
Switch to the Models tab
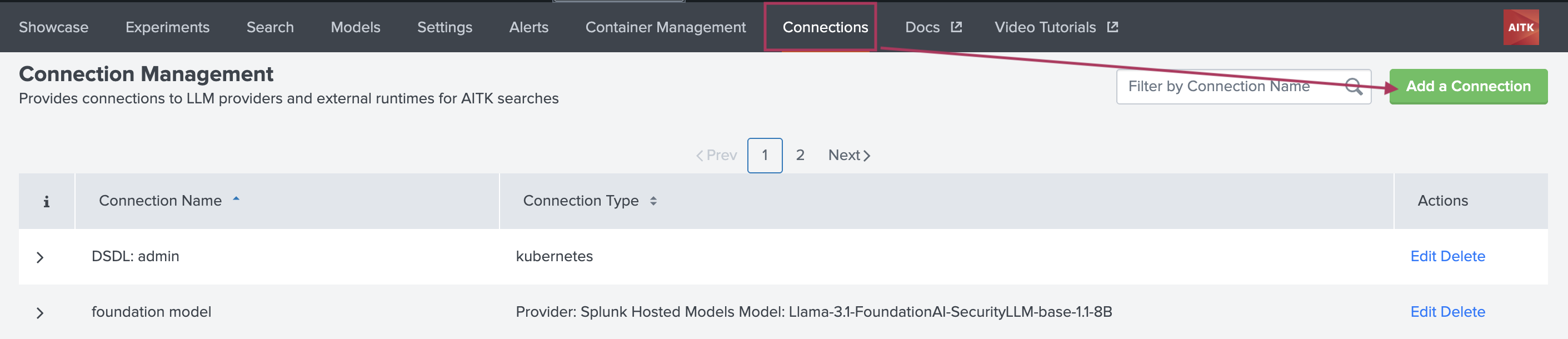(x=356, y=27)
